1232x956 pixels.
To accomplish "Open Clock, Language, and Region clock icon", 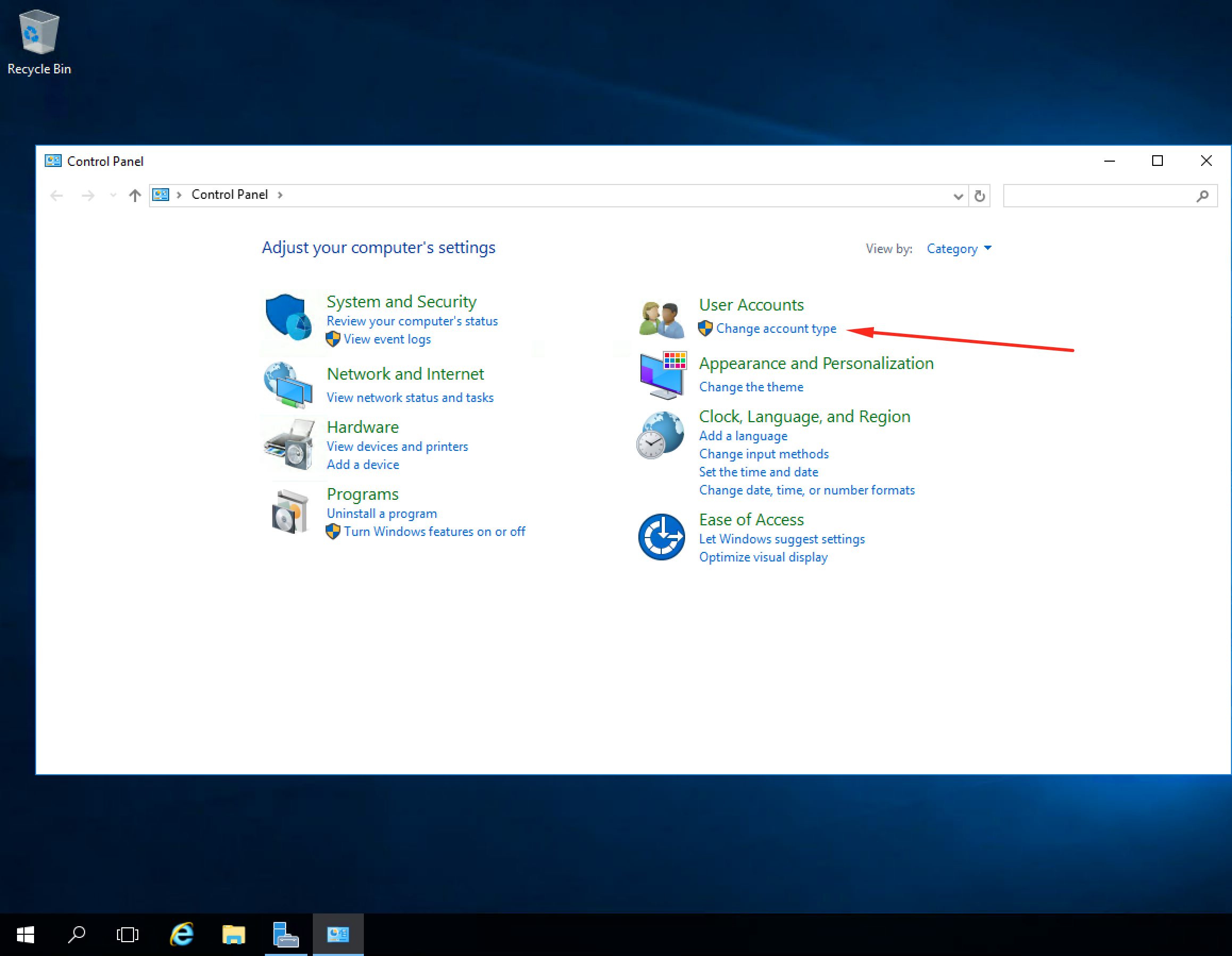I will click(x=661, y=434).
